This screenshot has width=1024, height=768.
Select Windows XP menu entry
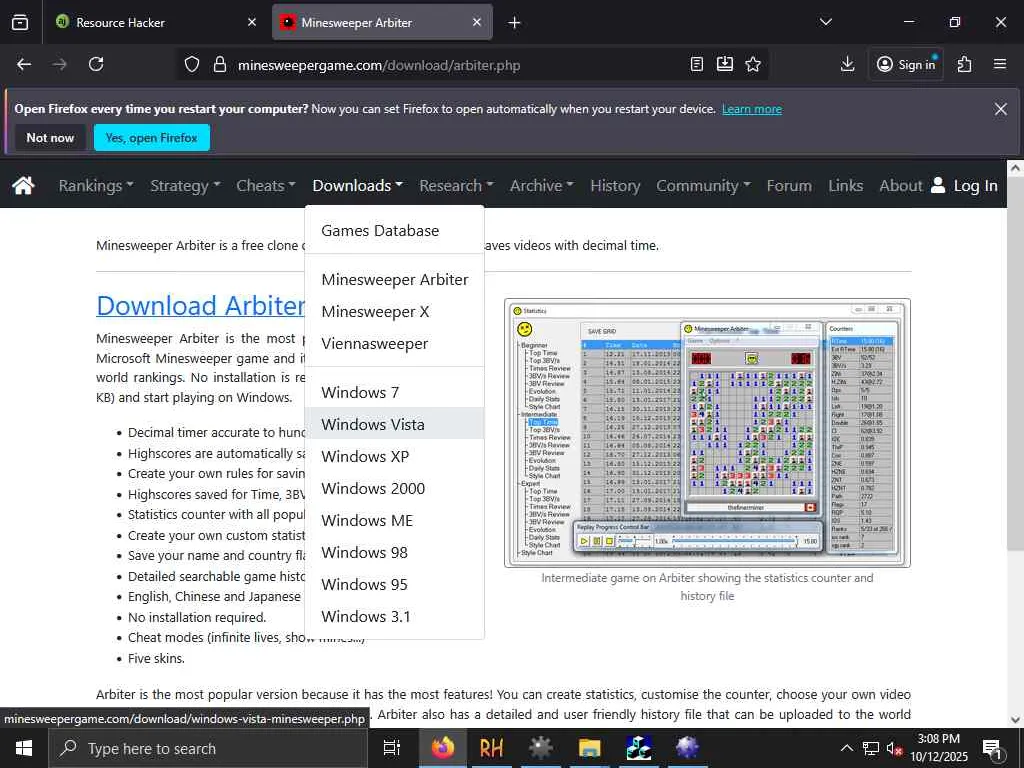point(394,456)
